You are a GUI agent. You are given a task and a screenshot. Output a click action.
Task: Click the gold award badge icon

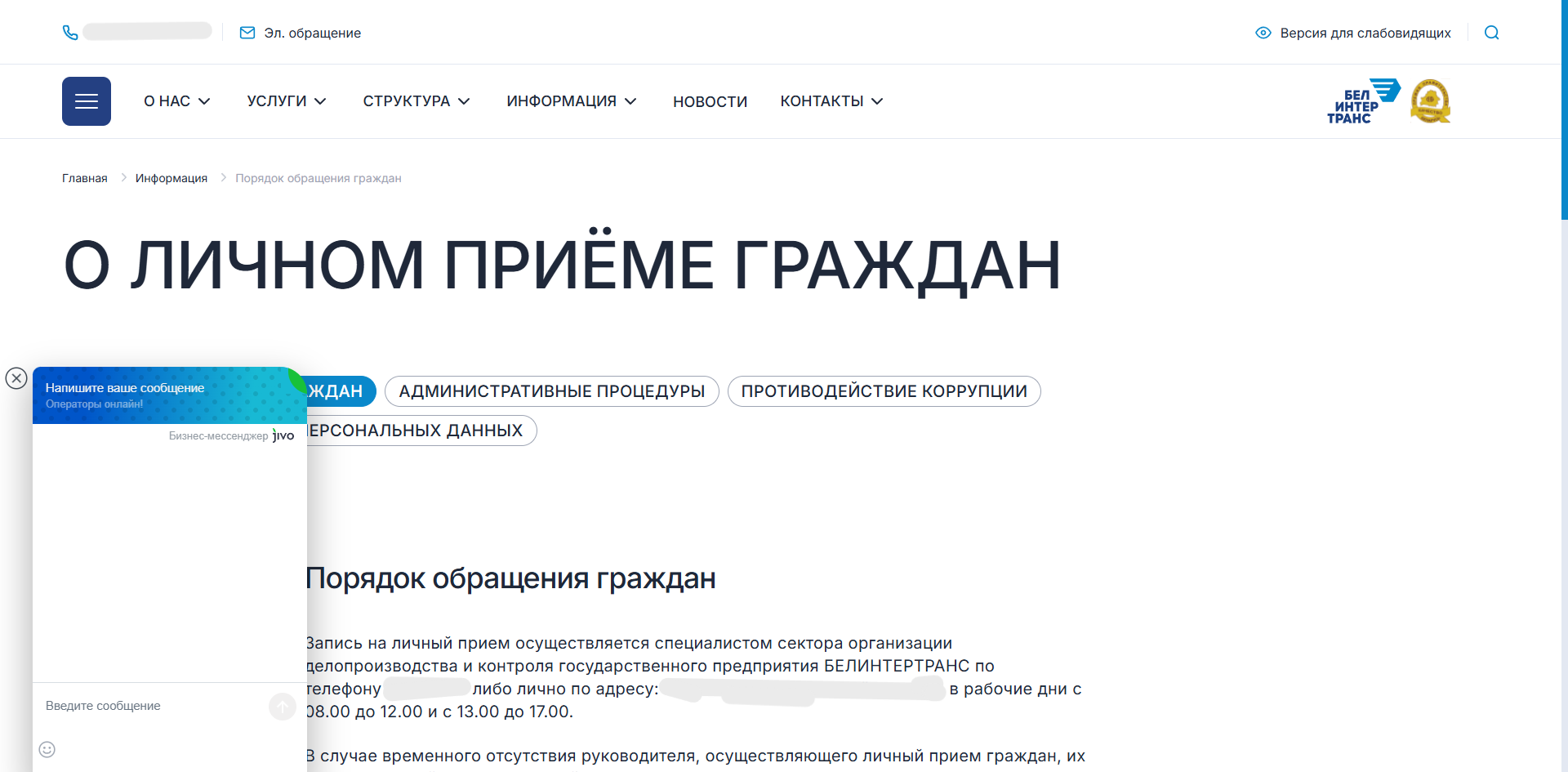coord(1430,101)
